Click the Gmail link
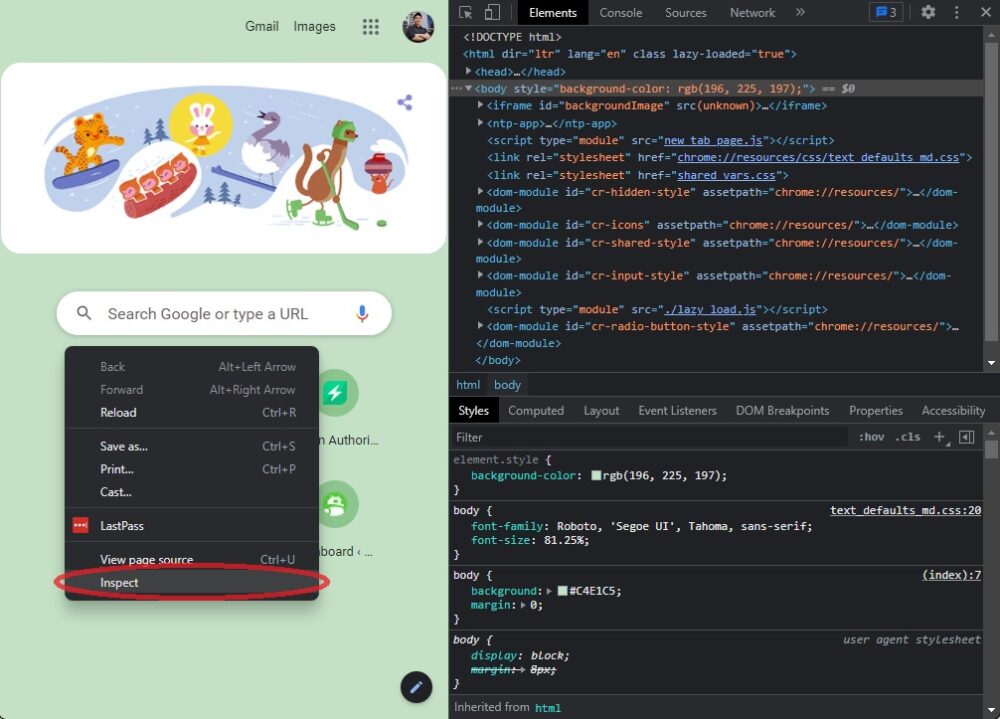 point(261,26)
